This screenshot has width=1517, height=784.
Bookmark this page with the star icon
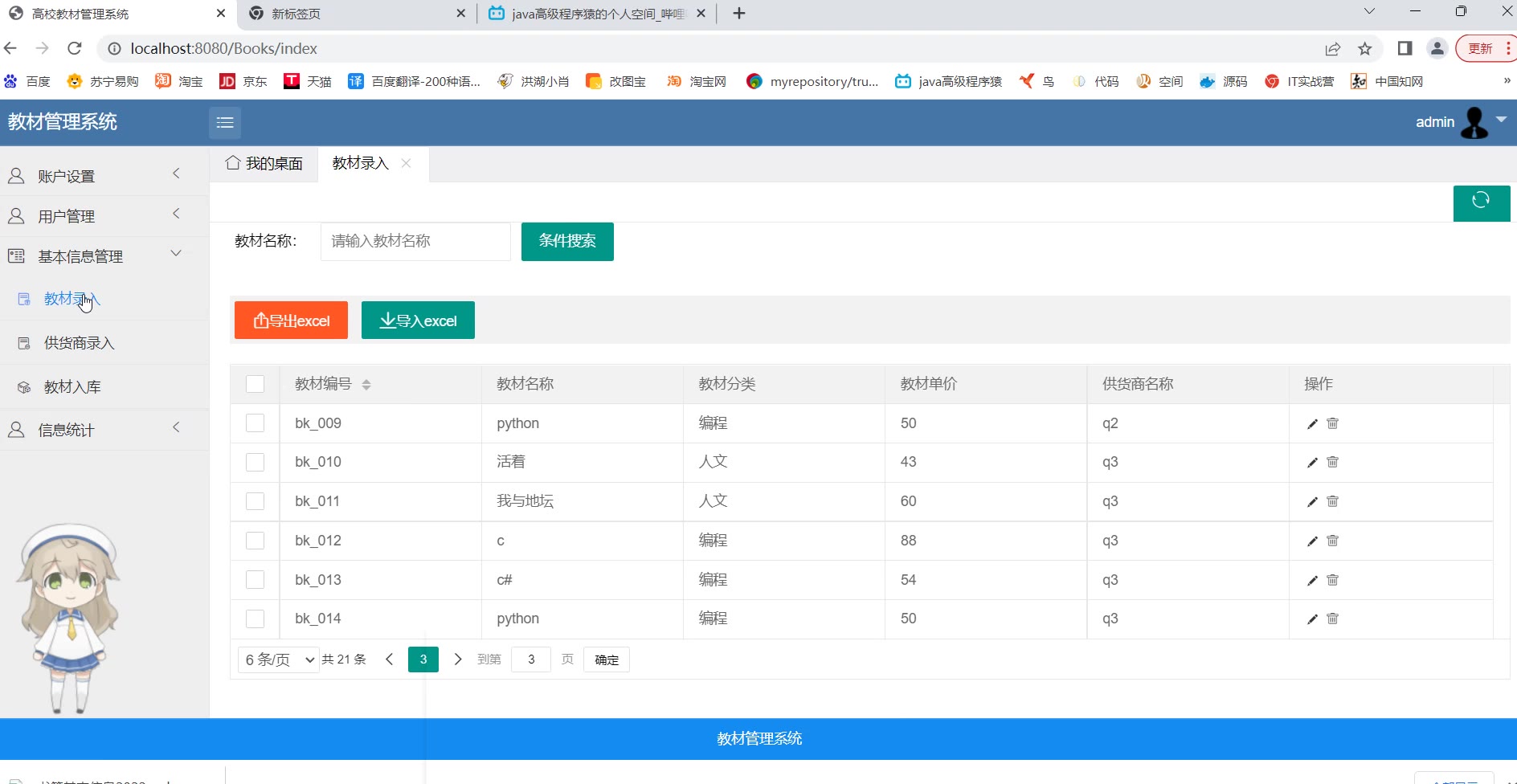point(1364,49)
